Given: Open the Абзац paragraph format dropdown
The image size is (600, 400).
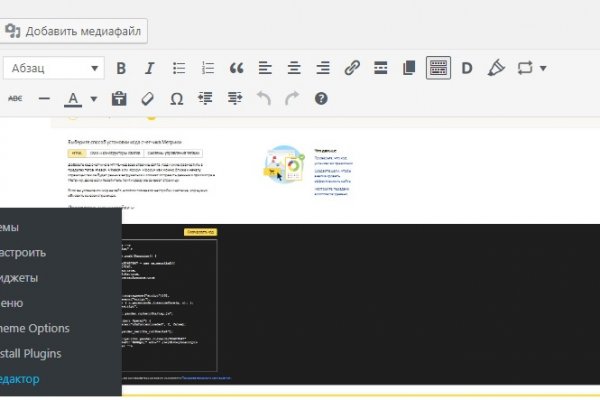Looking at the screenshot, I should 54,68.
